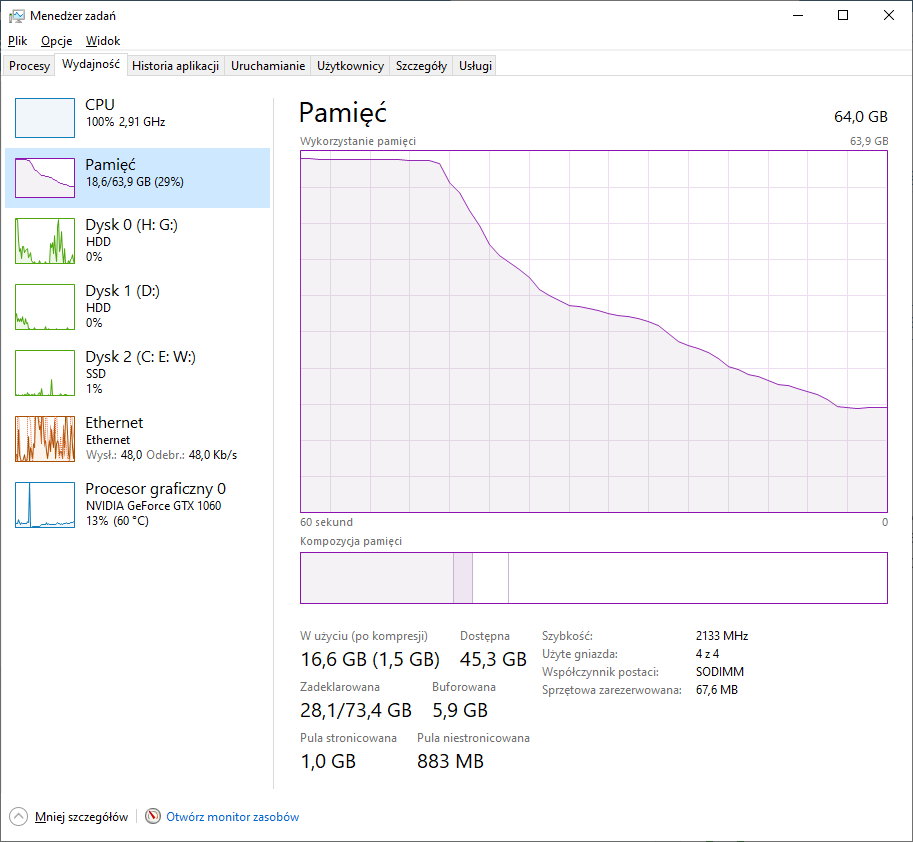The image size is (913, 842).
Task: Click the resource monitor icon
Action: tap(153, 816)
